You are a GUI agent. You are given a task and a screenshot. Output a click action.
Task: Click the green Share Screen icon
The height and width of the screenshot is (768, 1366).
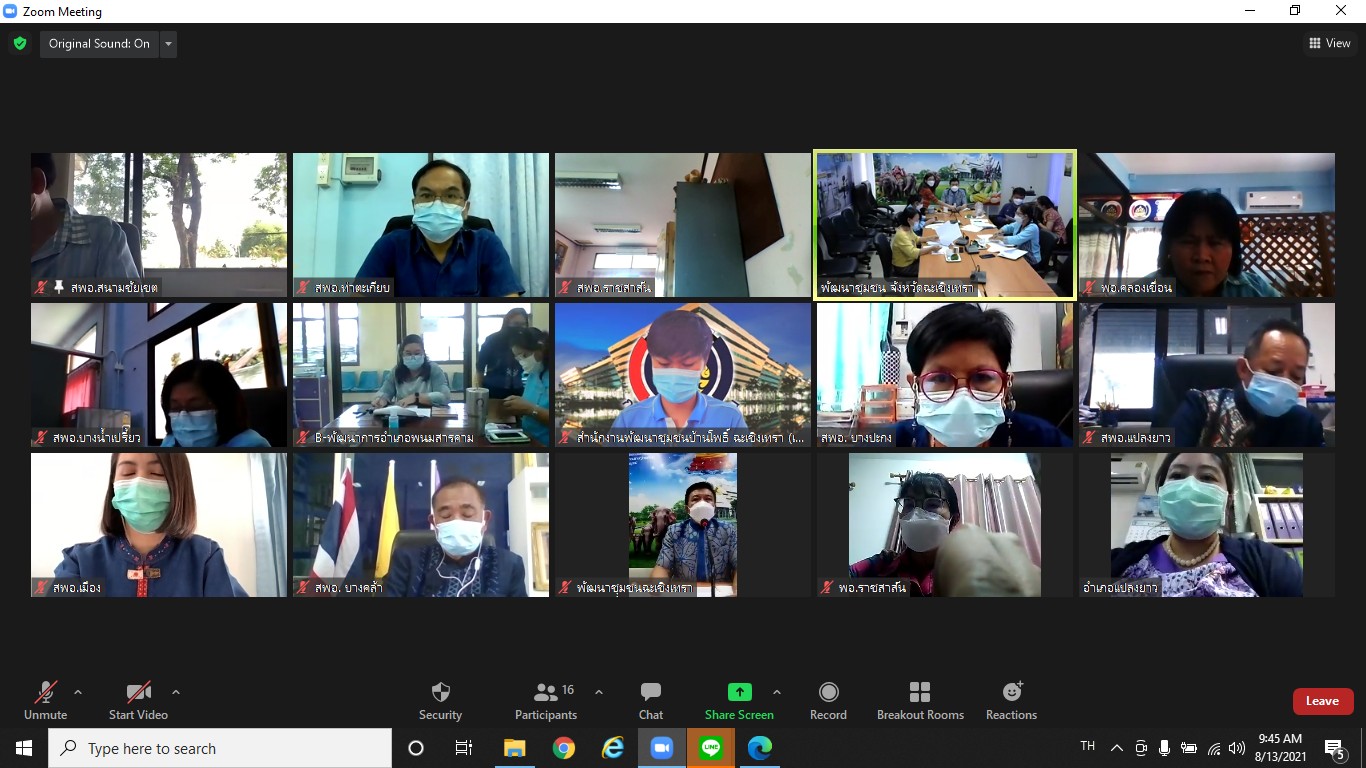739,692
